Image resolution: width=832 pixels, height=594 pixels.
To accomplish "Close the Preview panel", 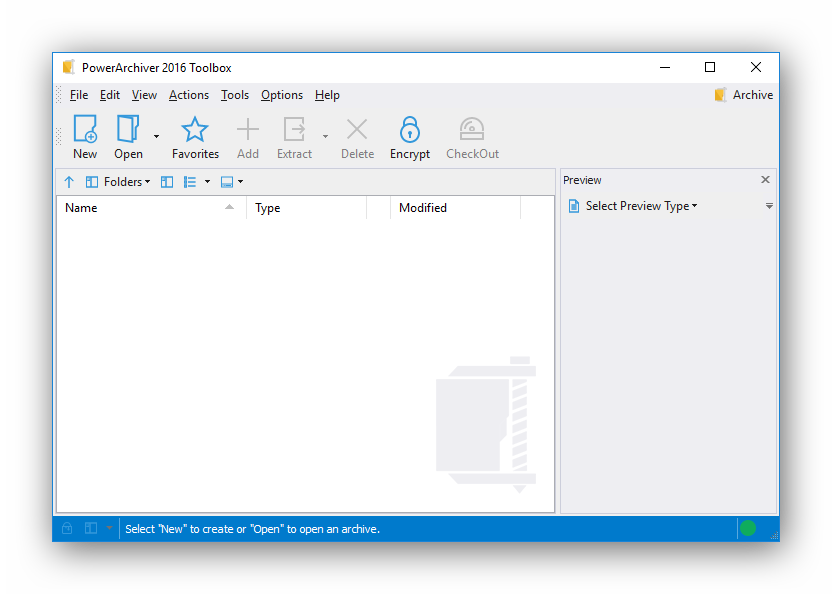I will 765,180.
